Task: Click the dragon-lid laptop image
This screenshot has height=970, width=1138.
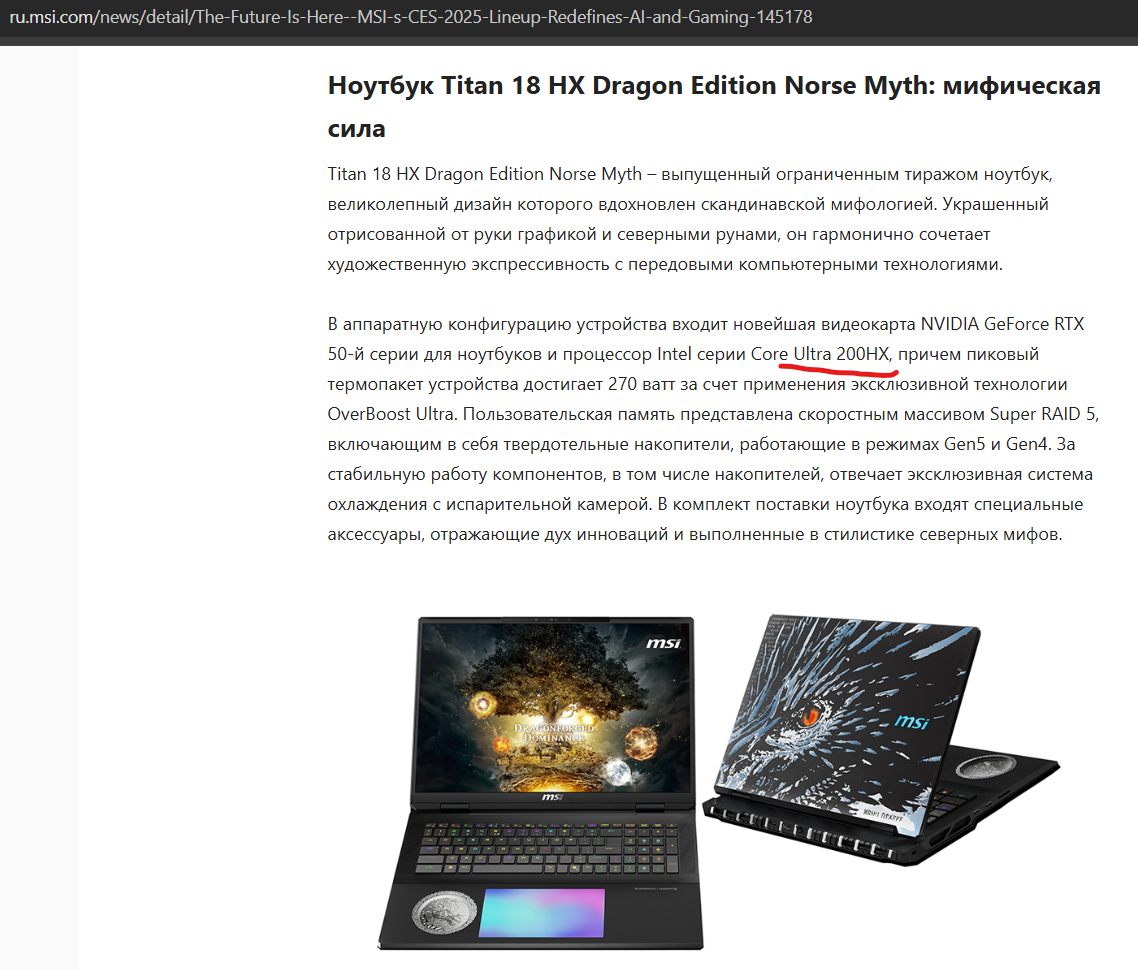Action: click(x=881, y=740)
